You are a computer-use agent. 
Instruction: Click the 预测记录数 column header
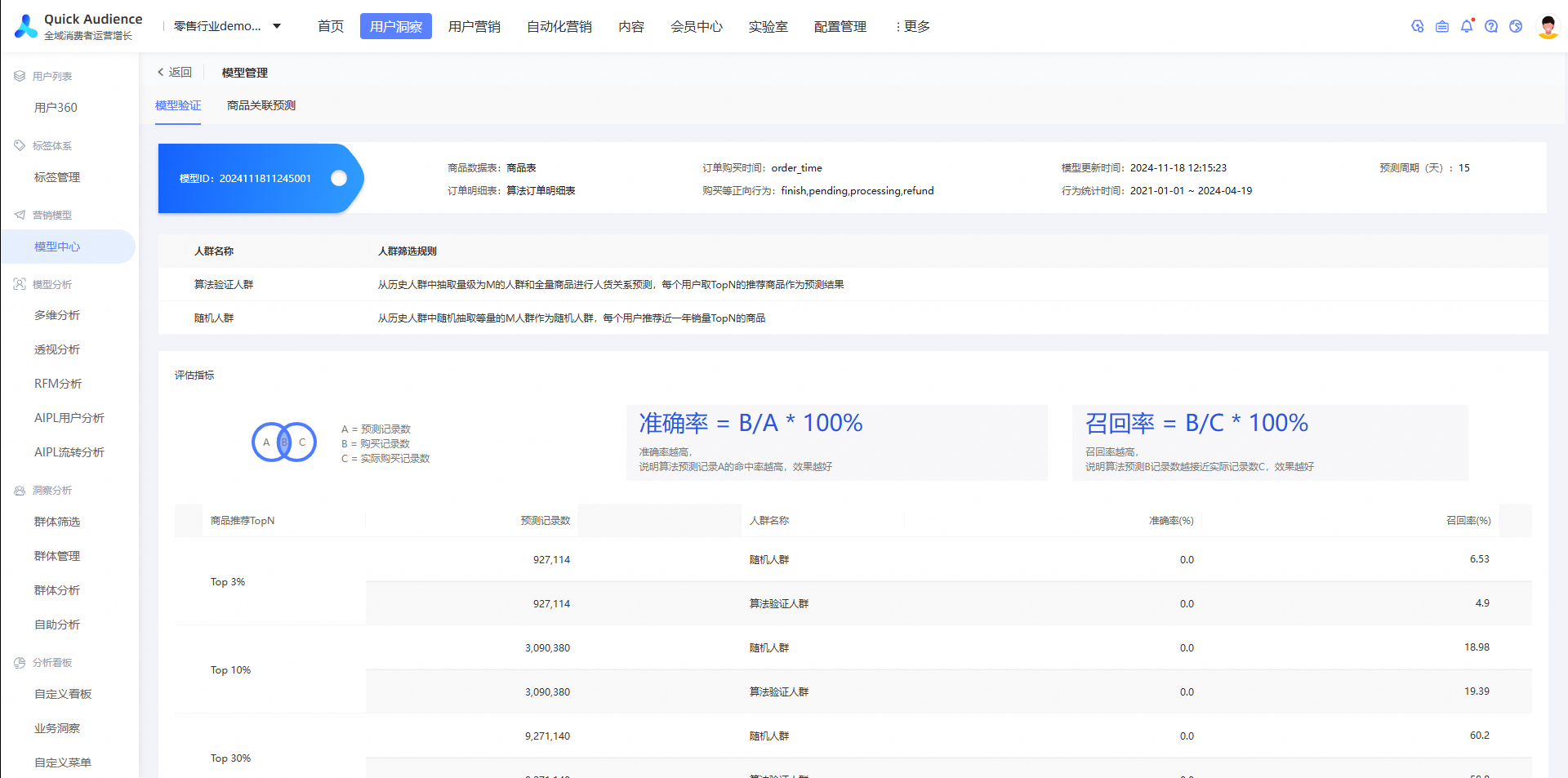(546, 521)
